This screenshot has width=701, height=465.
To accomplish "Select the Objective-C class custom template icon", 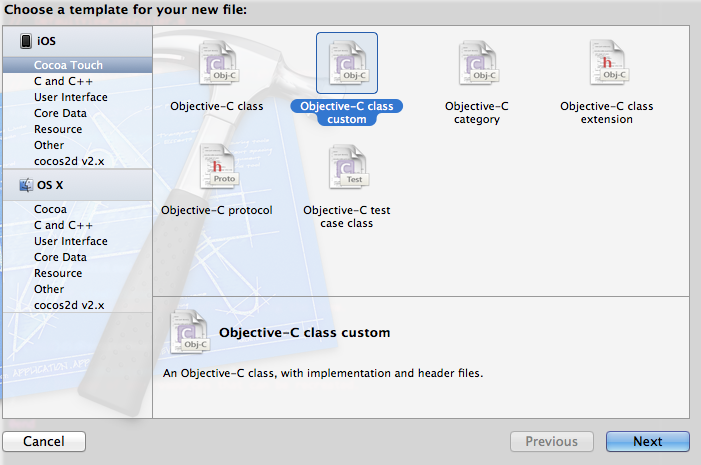I will click(347, 63).
